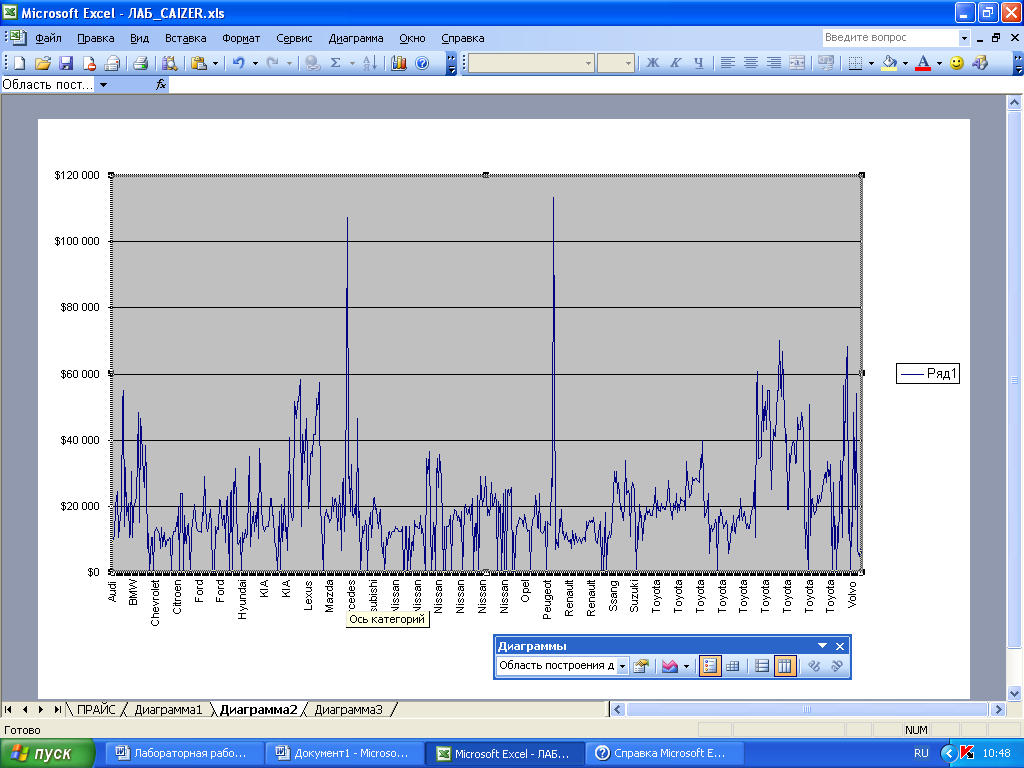Click the Fill Color paint bucket icon

tap(888, 63)
